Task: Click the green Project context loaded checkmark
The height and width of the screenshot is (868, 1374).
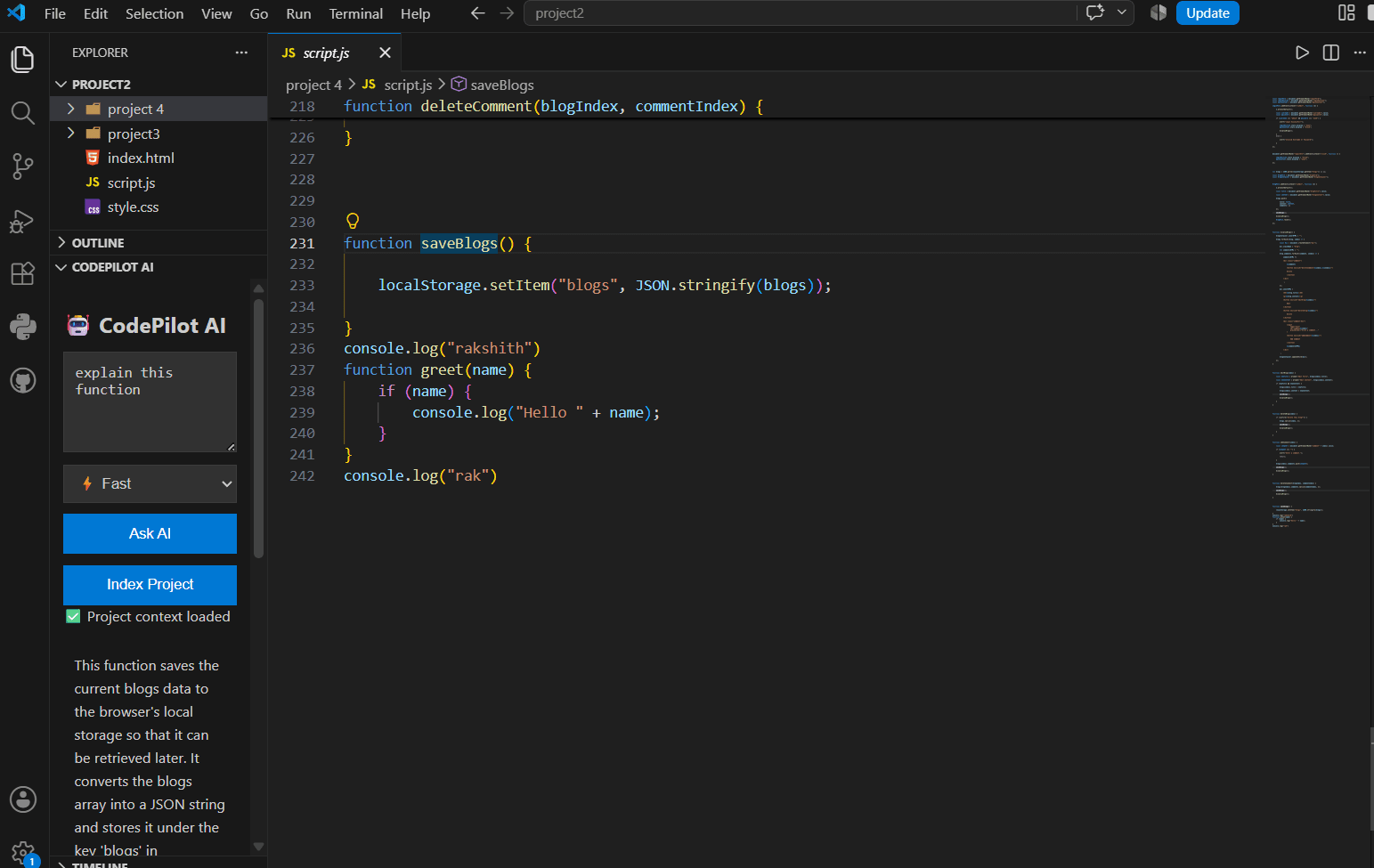Action: (x=73, y=616)
